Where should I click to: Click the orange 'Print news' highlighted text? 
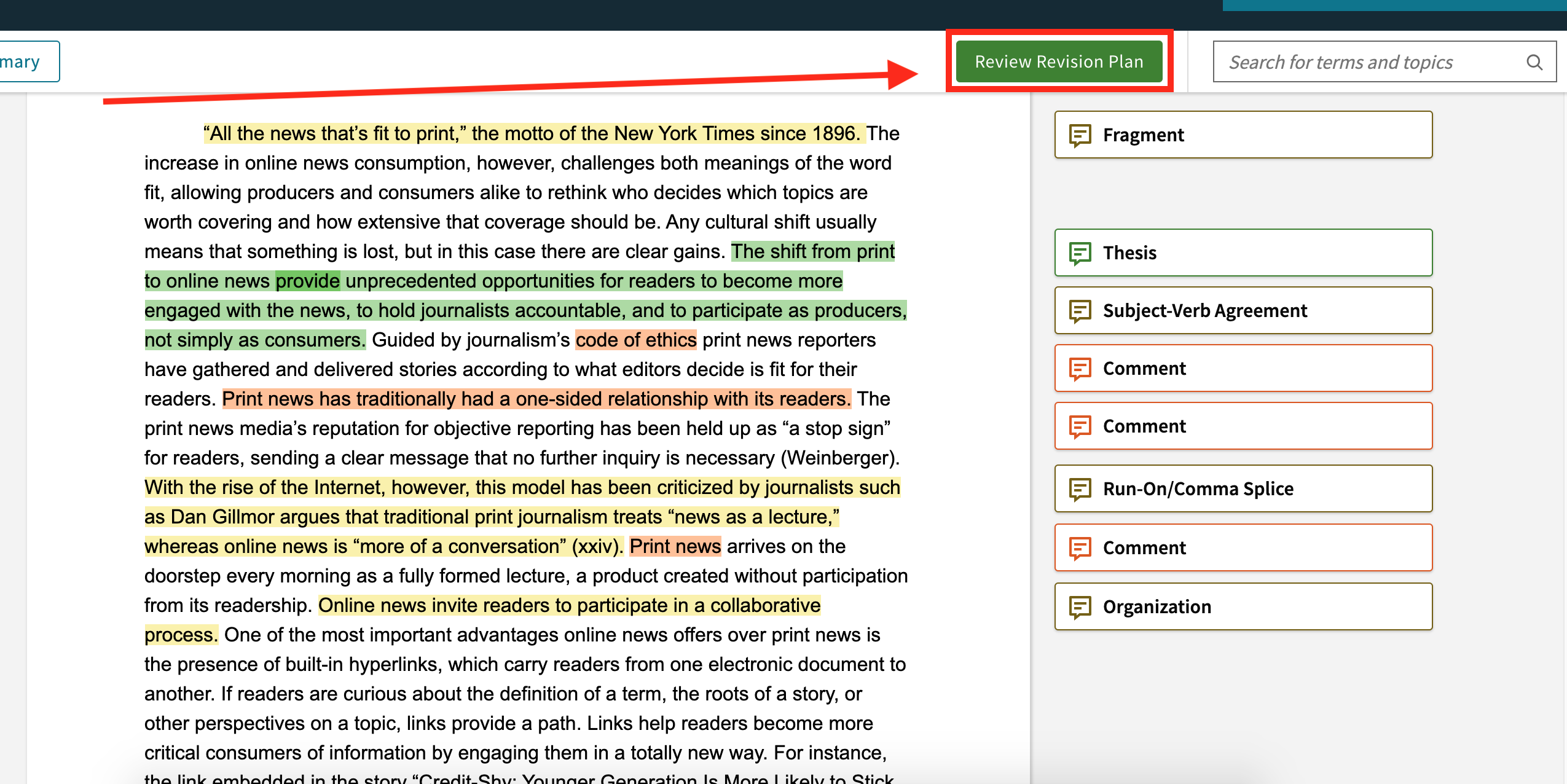(x=675, y=546)
